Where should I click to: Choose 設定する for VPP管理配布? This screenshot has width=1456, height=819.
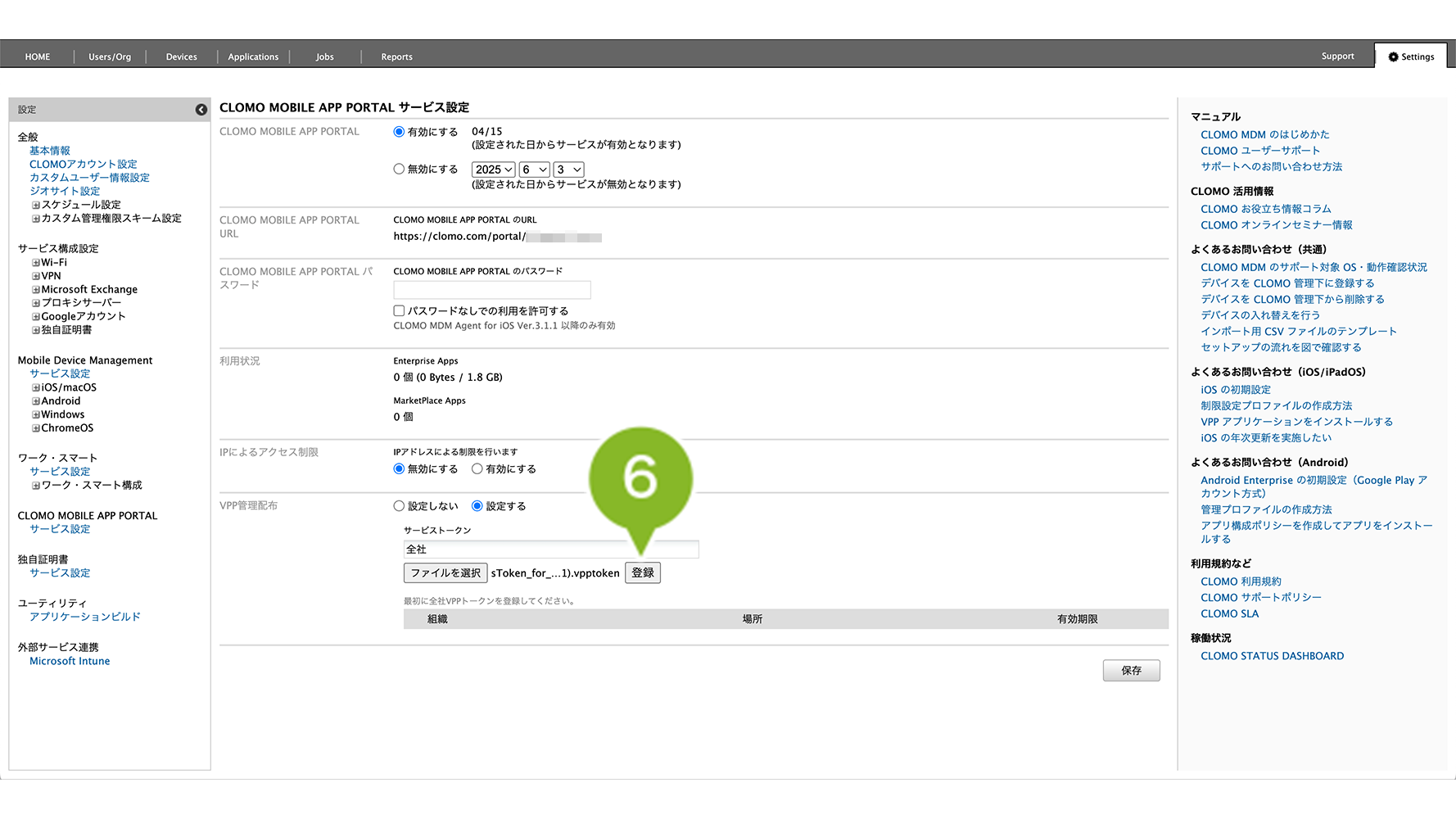click(477, 506)
